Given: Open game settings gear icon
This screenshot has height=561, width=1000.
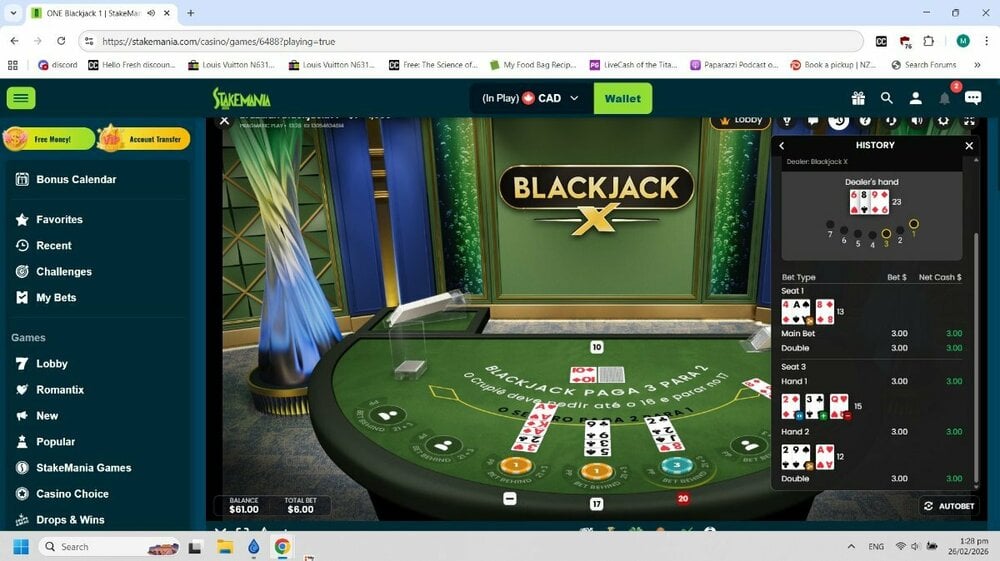Looking at the screenshot, I should (x=943, y=121).
